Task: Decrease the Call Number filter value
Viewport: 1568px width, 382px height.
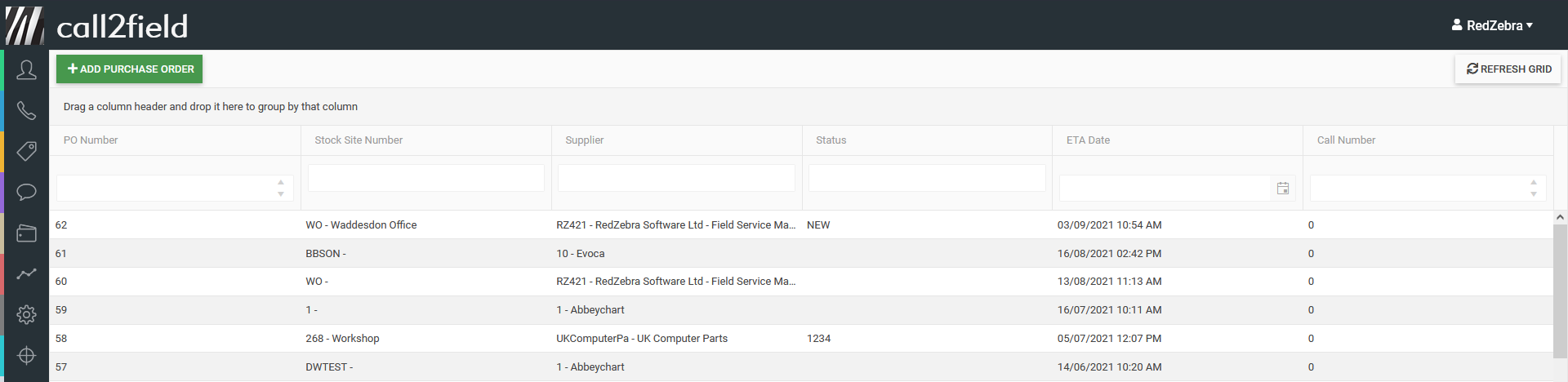Action: tap(1534, 194)
